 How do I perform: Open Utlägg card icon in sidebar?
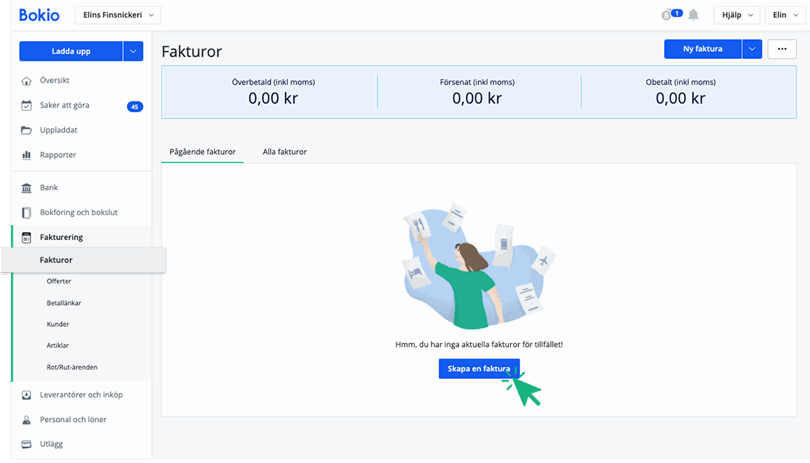pyautogui.click(x=27, y=444)
